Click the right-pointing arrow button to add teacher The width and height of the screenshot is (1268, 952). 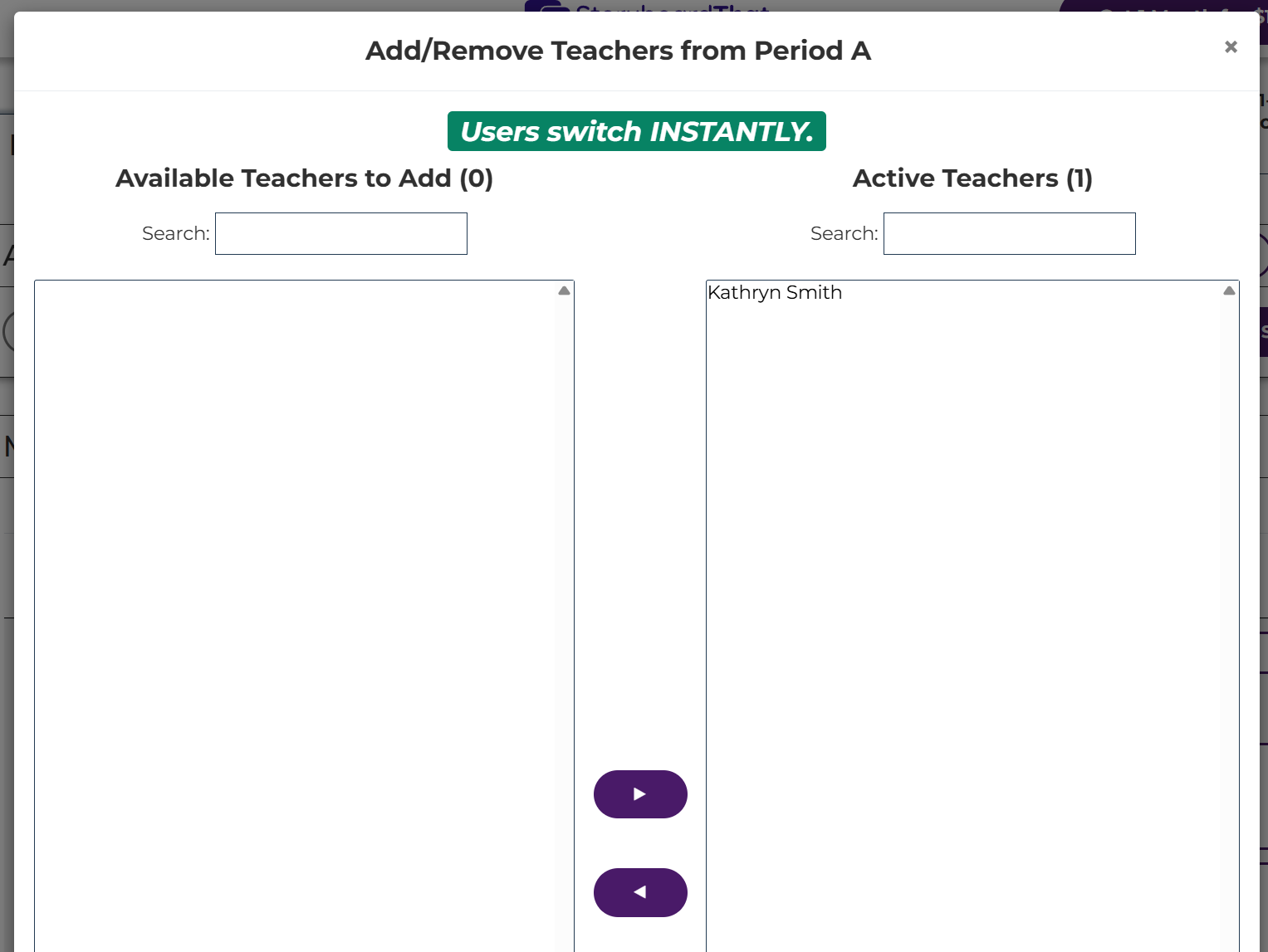coord(640,794)
